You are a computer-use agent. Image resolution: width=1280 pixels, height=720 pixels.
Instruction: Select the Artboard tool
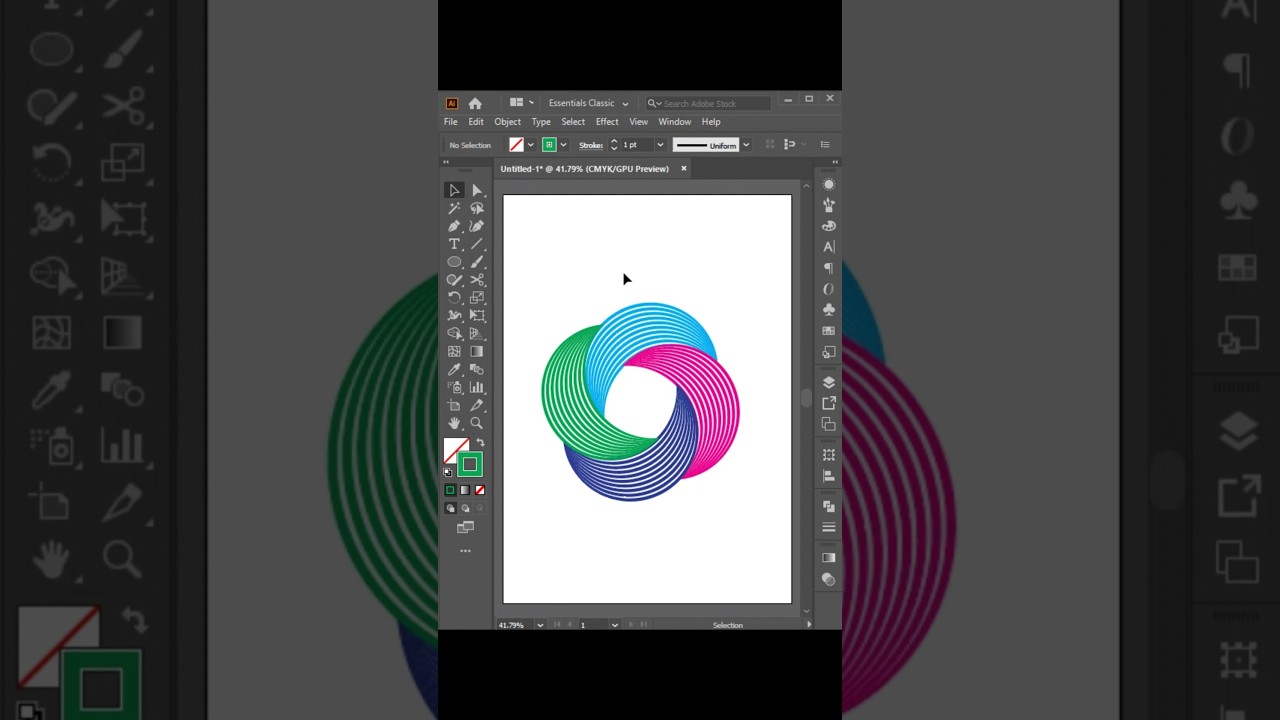454,406
